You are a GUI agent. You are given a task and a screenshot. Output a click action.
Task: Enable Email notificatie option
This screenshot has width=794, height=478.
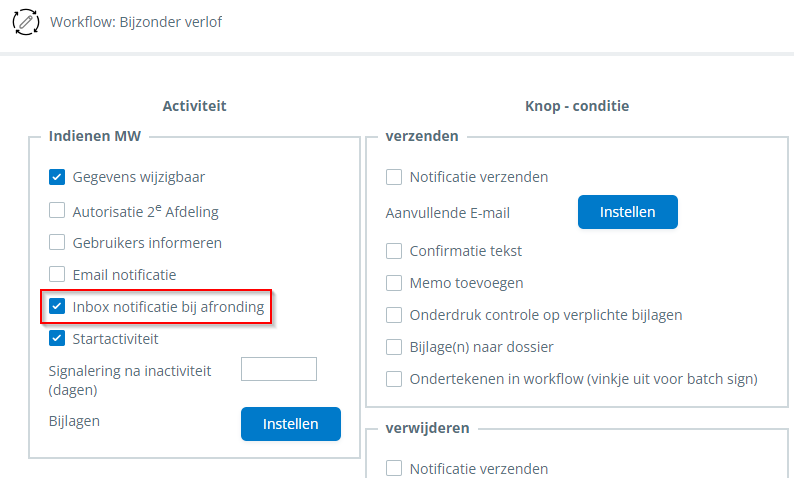point(57,274)
